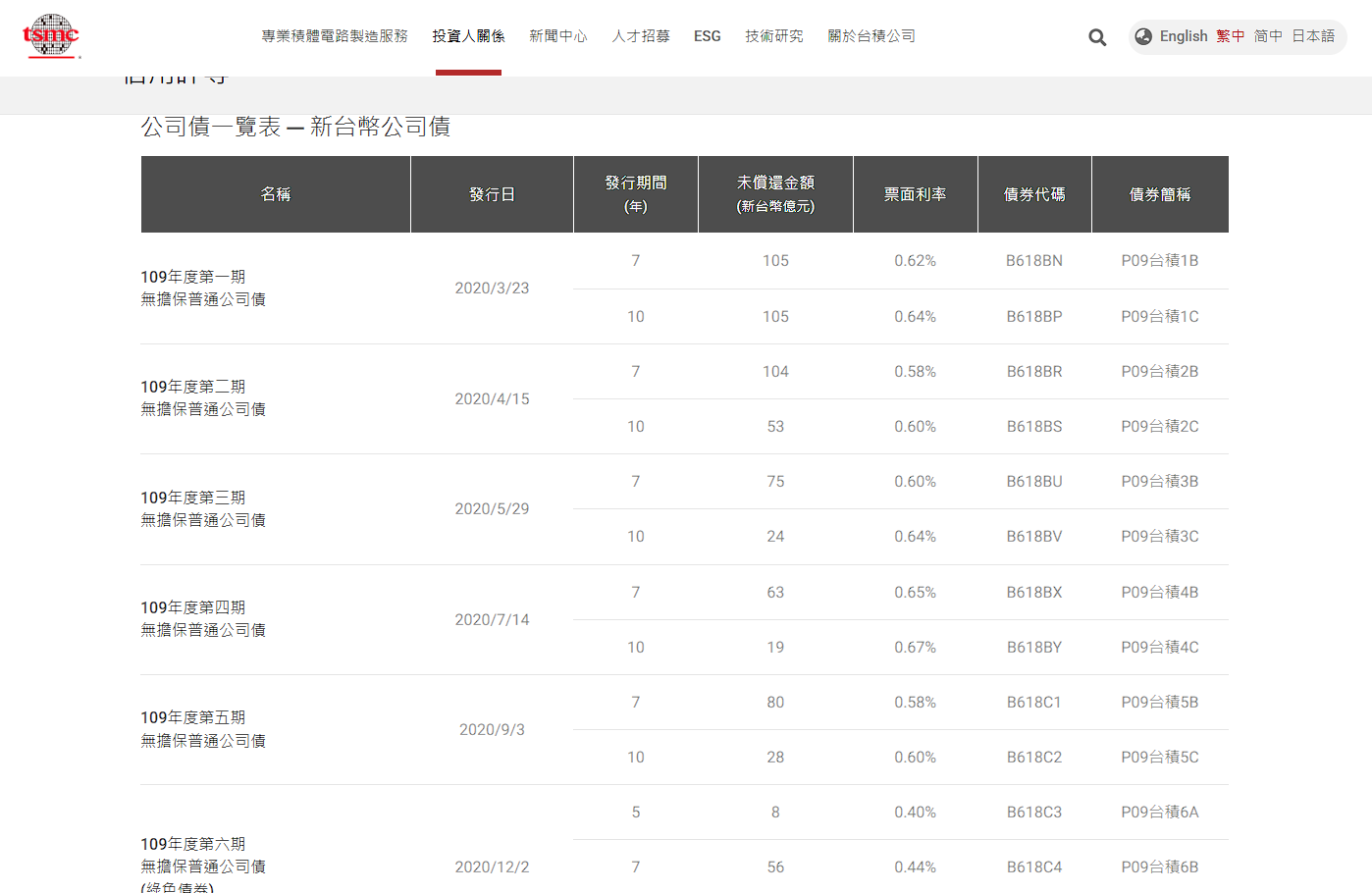Viewport: 1372px width, 893px height.
Task: Open 專業積體電路製造服務 menu
Action: point(335,36)
